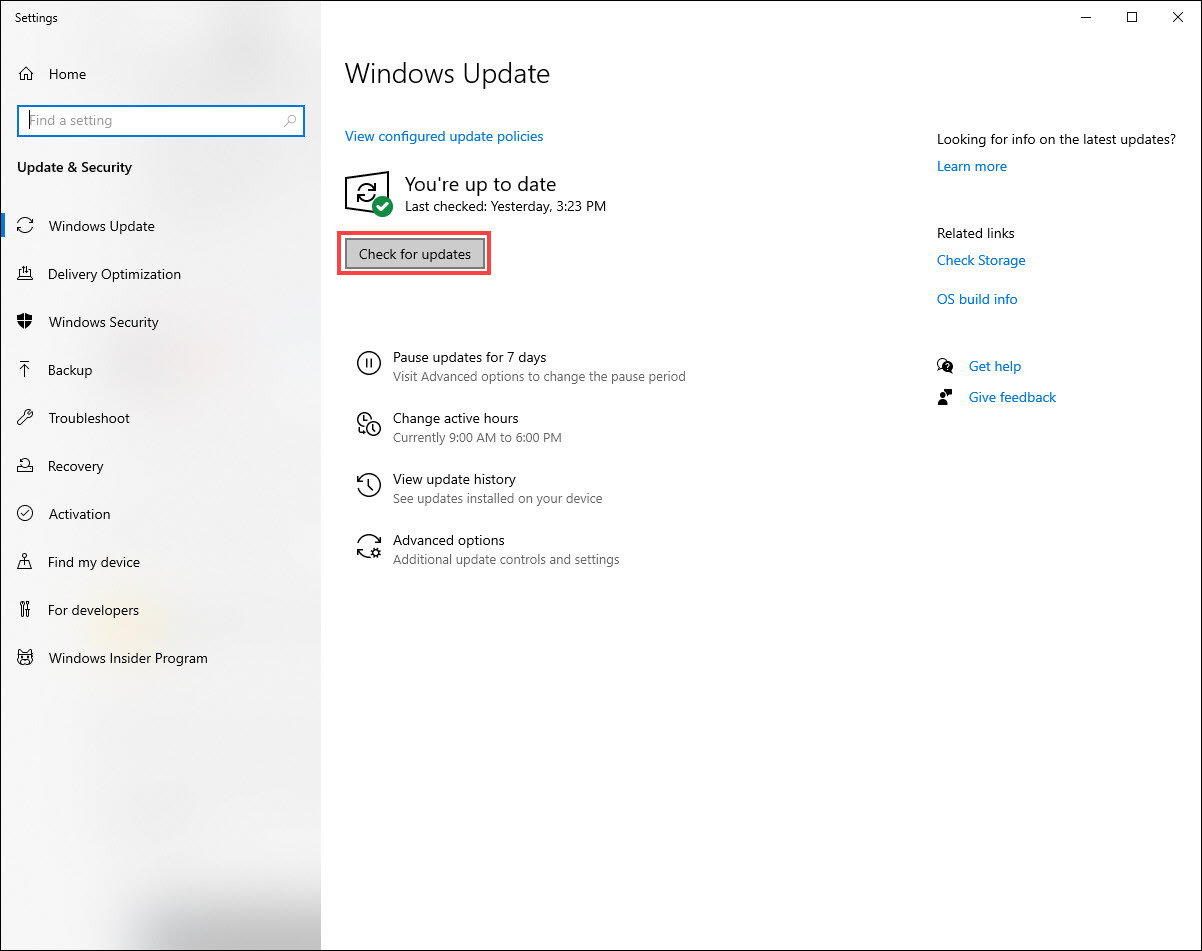The image size is (1202, 951).
Task: Click the Get help link text
Action: click(995, 366)
